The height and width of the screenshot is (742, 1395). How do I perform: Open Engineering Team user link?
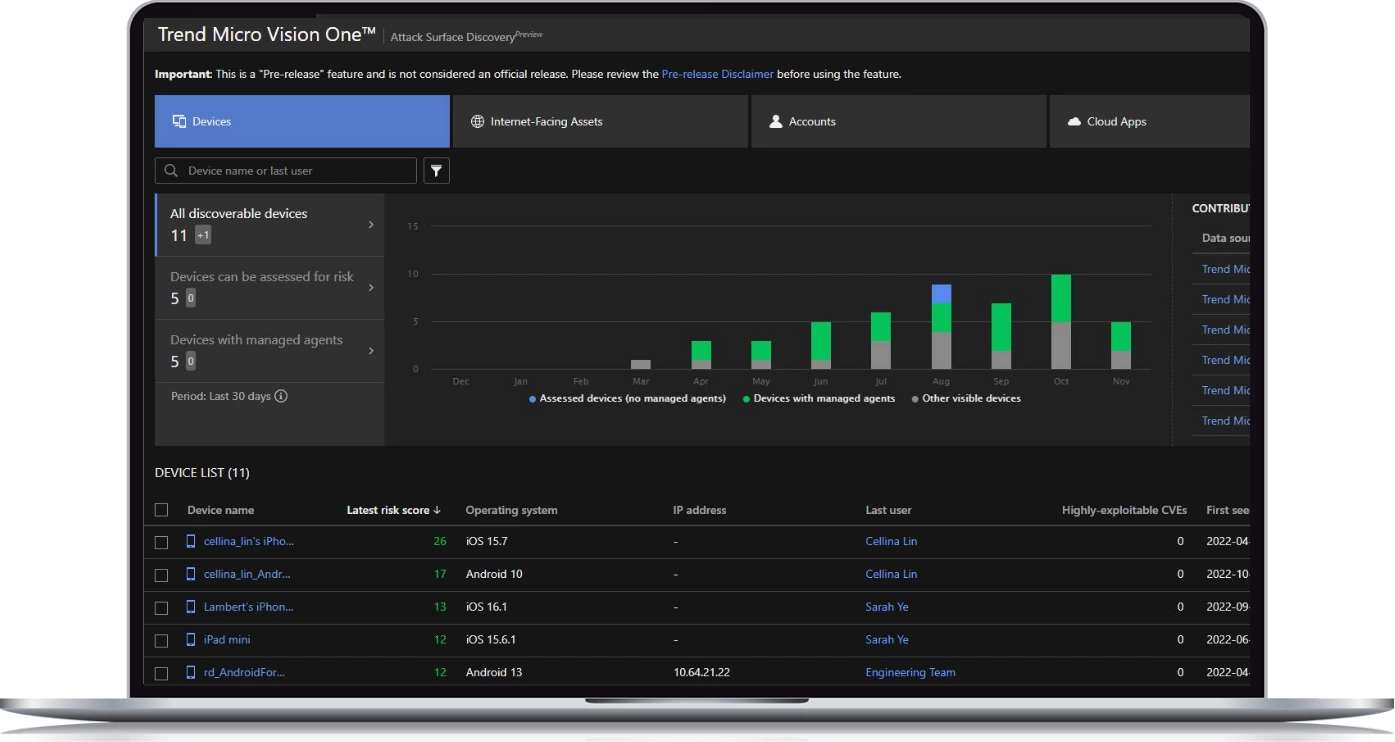tap(911, 673)
